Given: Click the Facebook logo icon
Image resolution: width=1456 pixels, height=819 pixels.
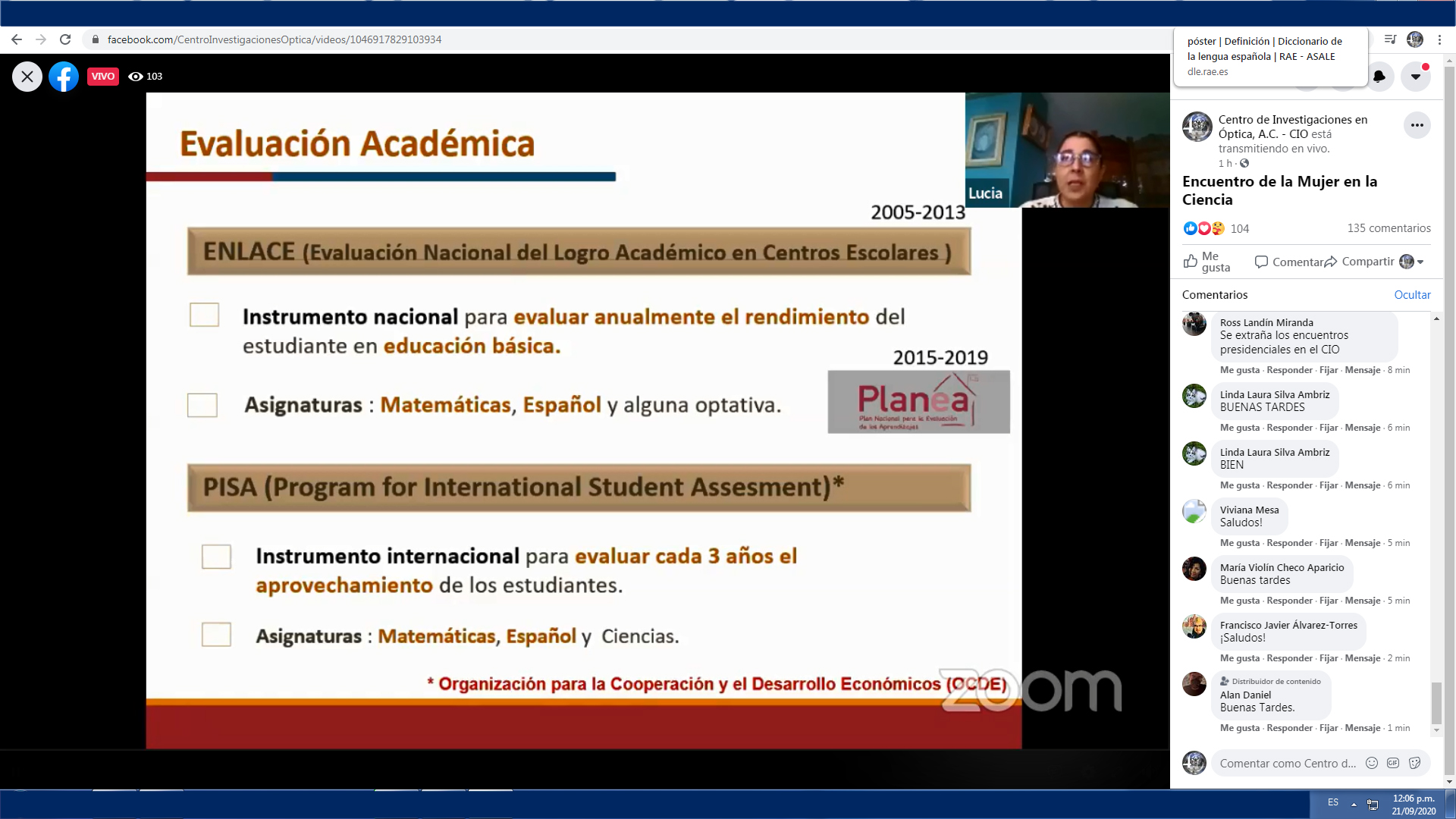Looking at the screenshot, I should tap(64, 77).
